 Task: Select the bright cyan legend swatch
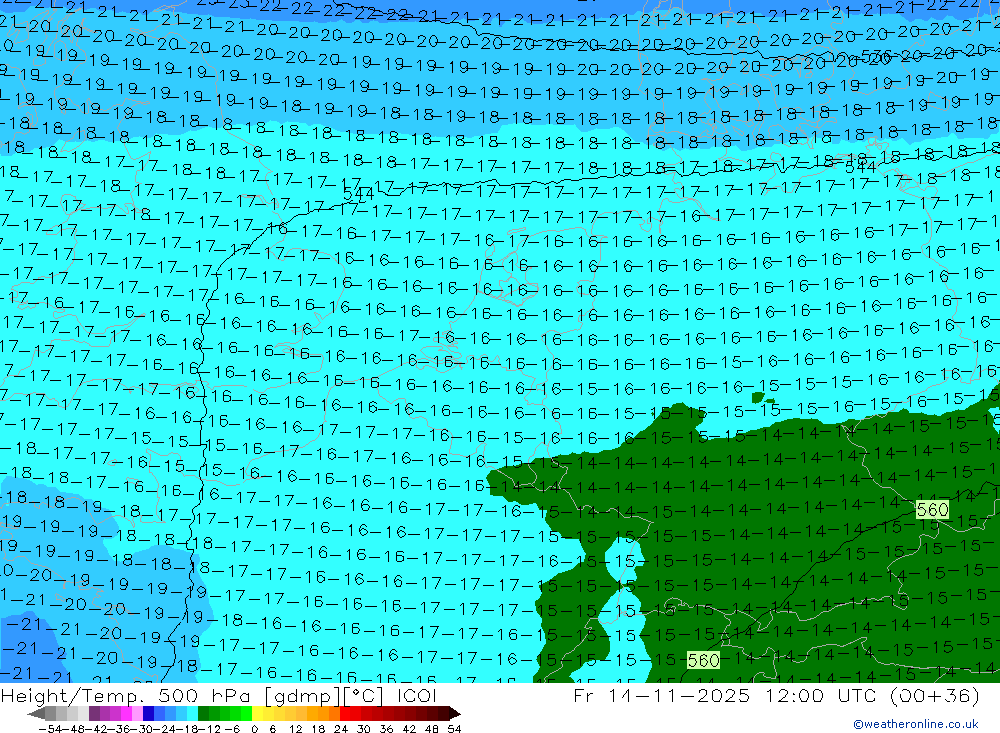point(192,713)
